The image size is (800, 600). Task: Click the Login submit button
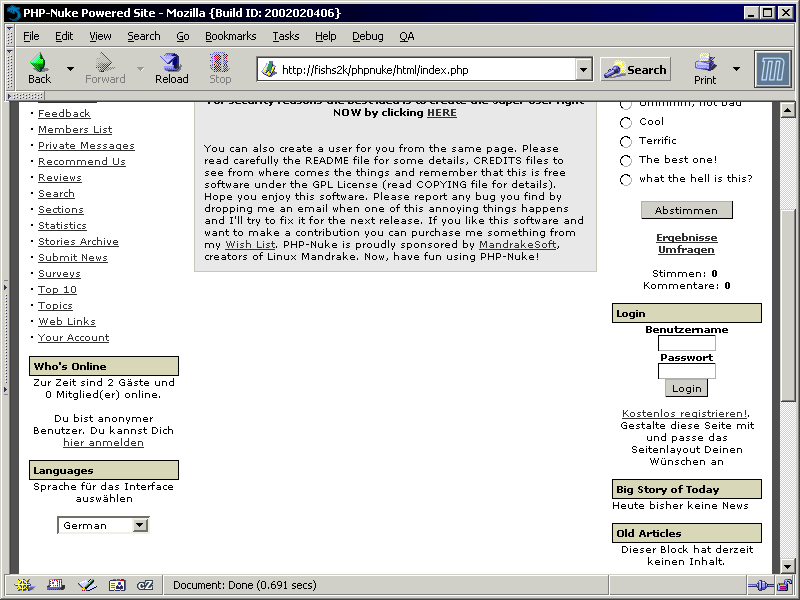(686, 388)
